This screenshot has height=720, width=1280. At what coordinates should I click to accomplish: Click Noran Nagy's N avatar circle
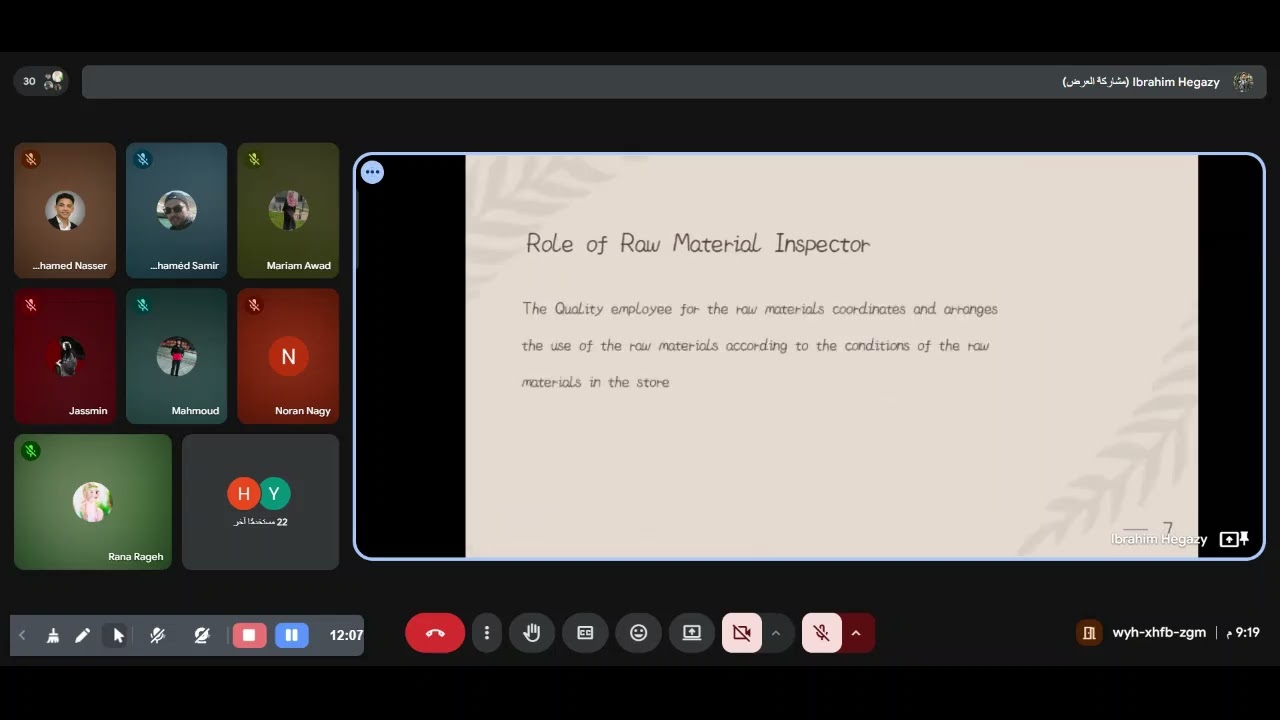288,356
